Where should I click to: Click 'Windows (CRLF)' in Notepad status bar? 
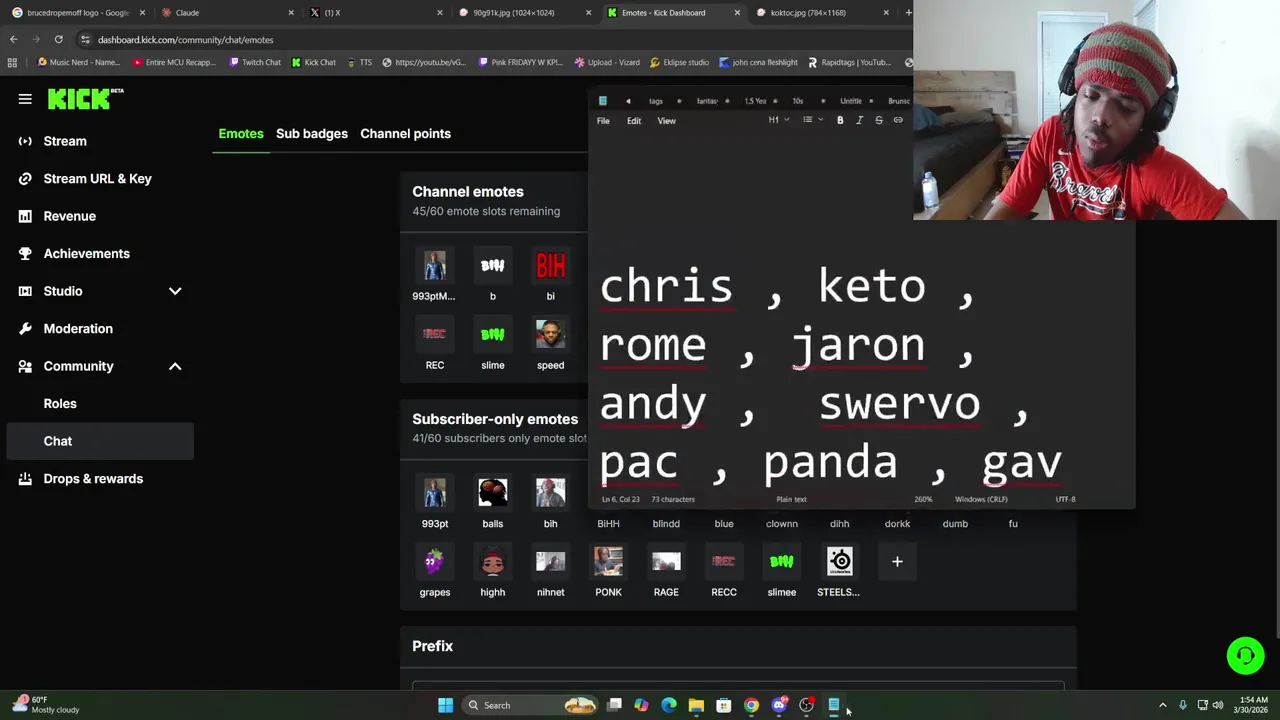pos(981,499)
